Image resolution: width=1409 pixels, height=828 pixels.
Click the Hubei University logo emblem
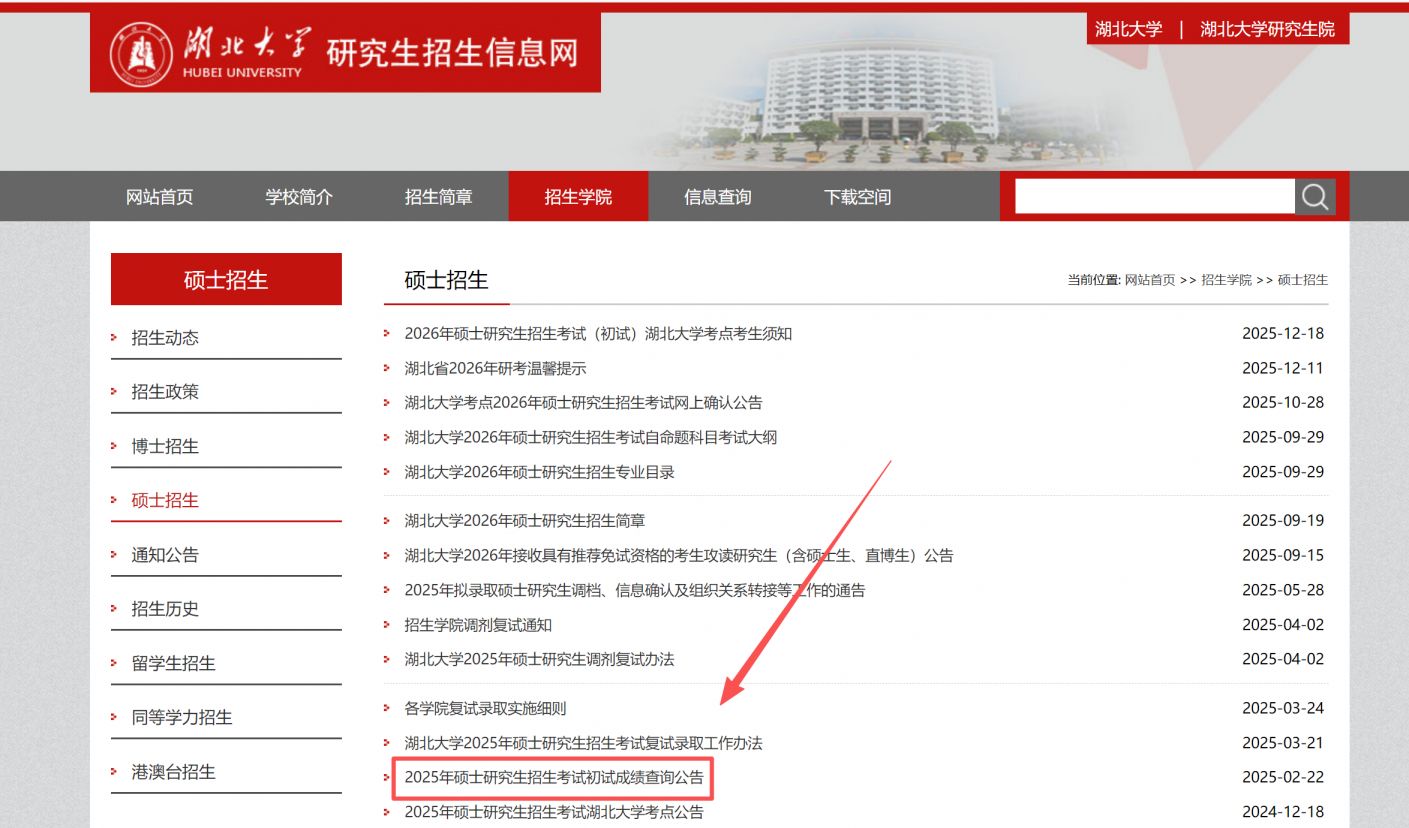[140, 54]
